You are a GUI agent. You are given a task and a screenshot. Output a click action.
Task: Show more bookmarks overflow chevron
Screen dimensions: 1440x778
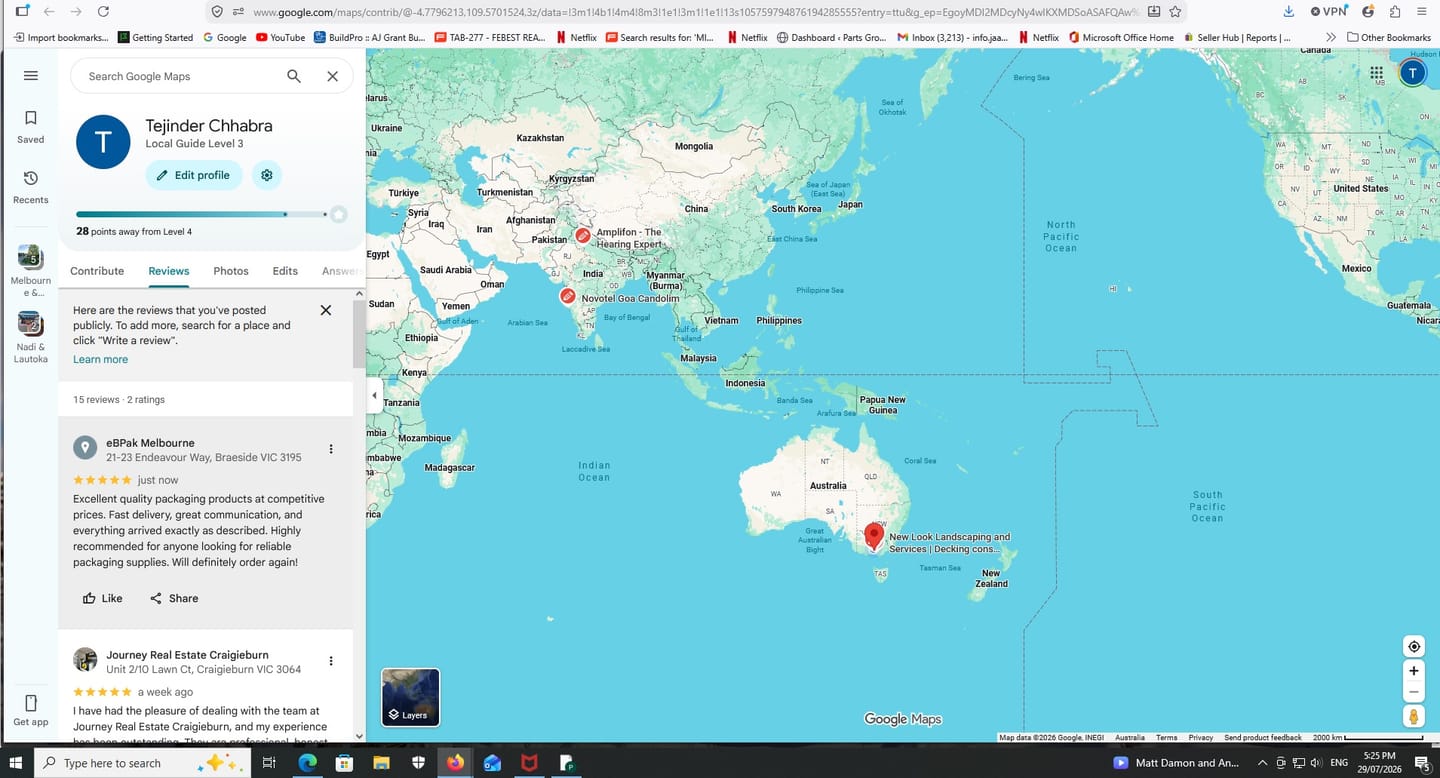[x=1331, y=37]
